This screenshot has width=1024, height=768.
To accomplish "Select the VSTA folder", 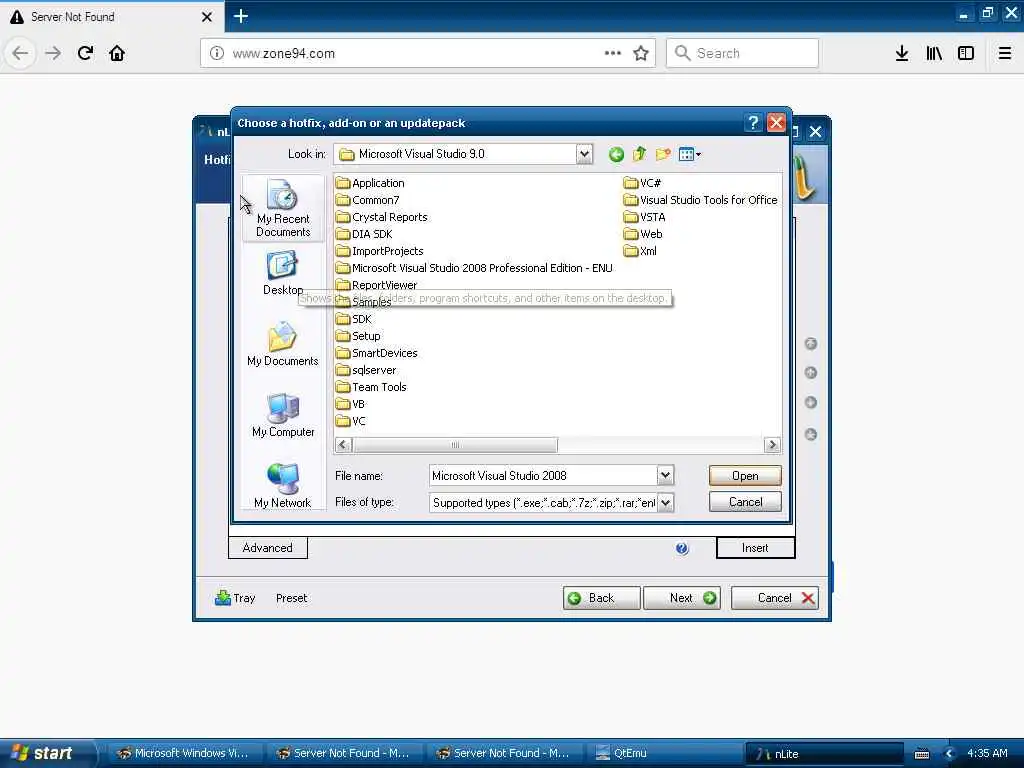I will point(645,217).
